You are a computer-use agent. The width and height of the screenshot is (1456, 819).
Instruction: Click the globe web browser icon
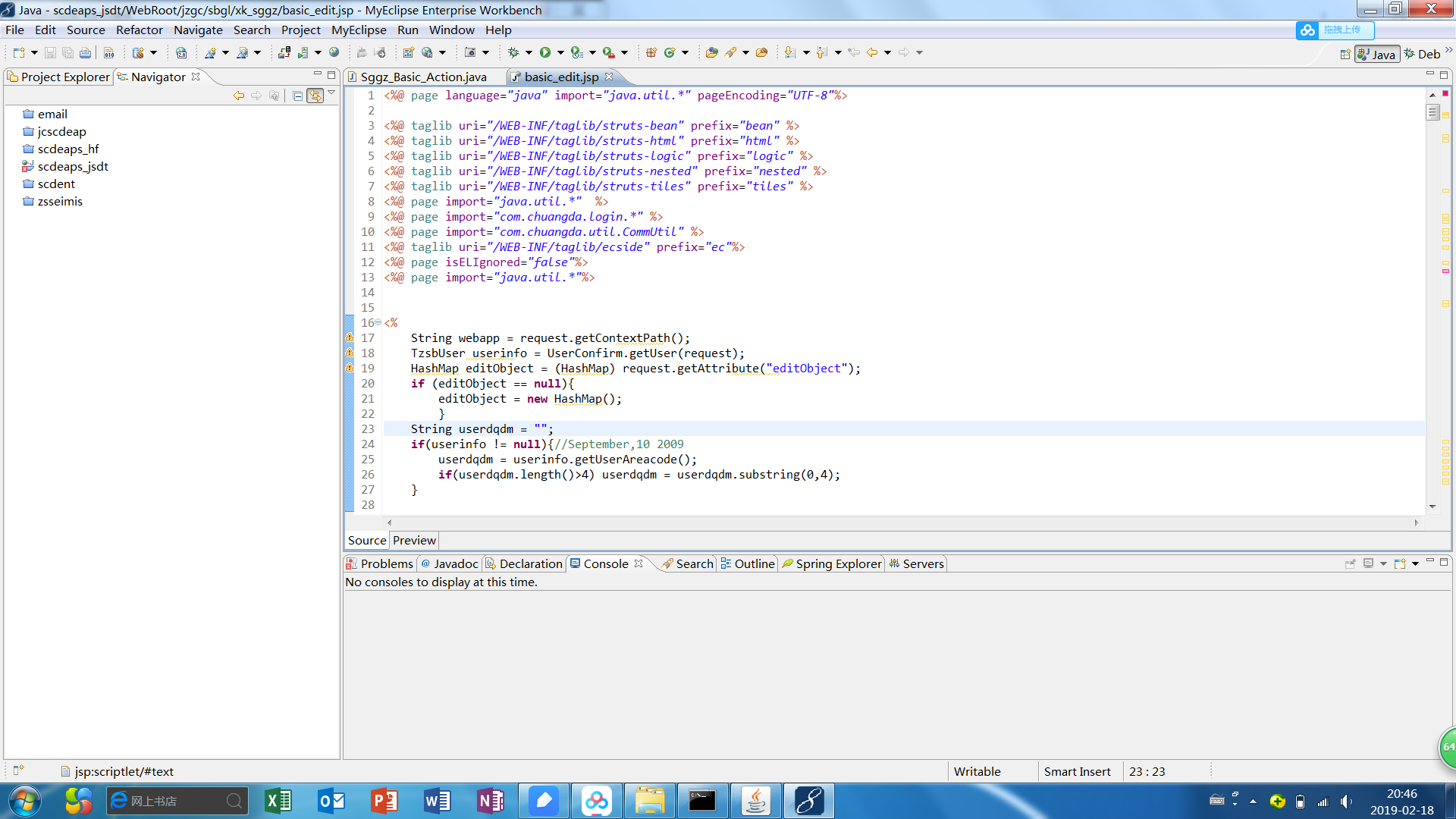[x=334, y=52]
